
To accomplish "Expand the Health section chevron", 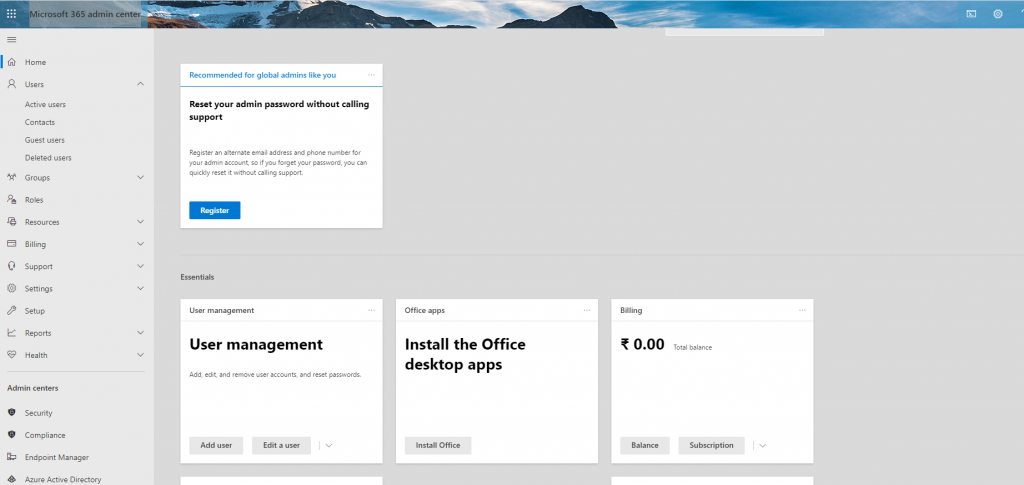I will (x=140, y=355).
